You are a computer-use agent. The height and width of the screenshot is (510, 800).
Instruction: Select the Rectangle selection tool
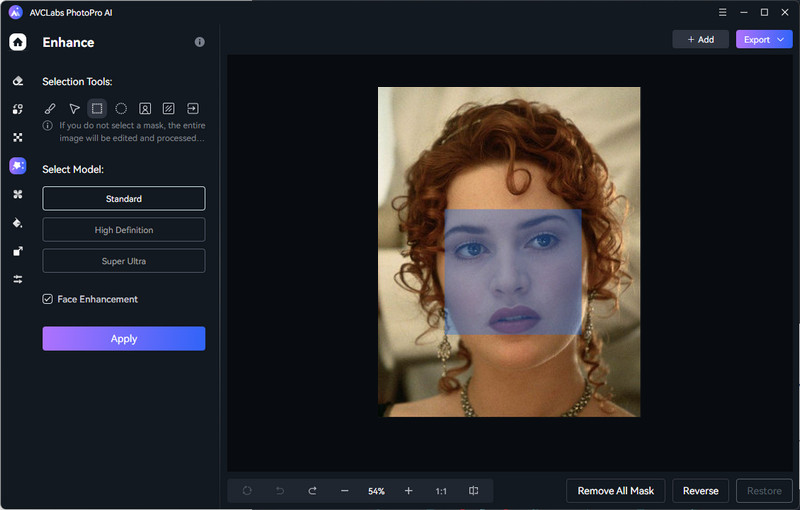[97, 108]
